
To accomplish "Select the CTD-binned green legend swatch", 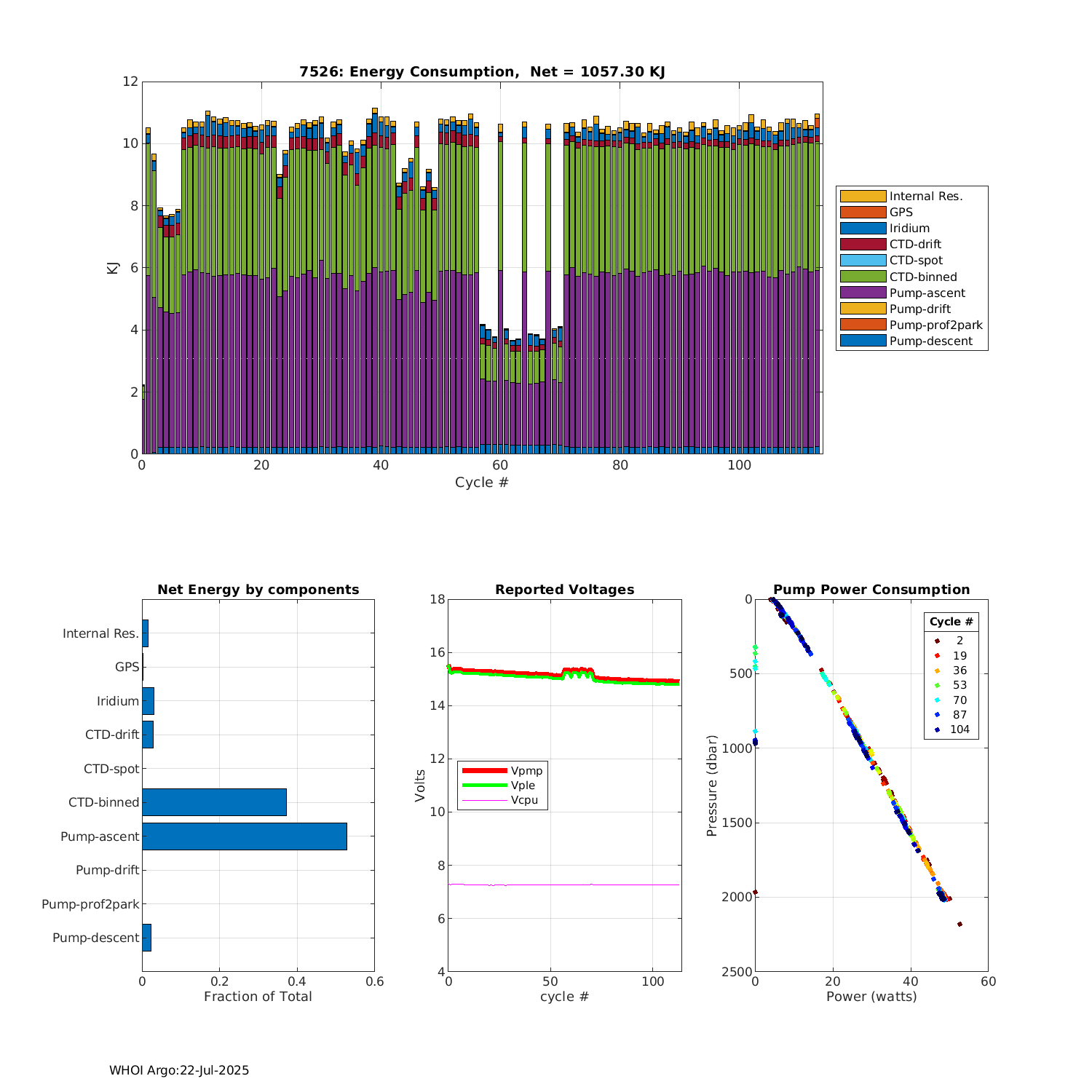I will click(x=863, y=277).
